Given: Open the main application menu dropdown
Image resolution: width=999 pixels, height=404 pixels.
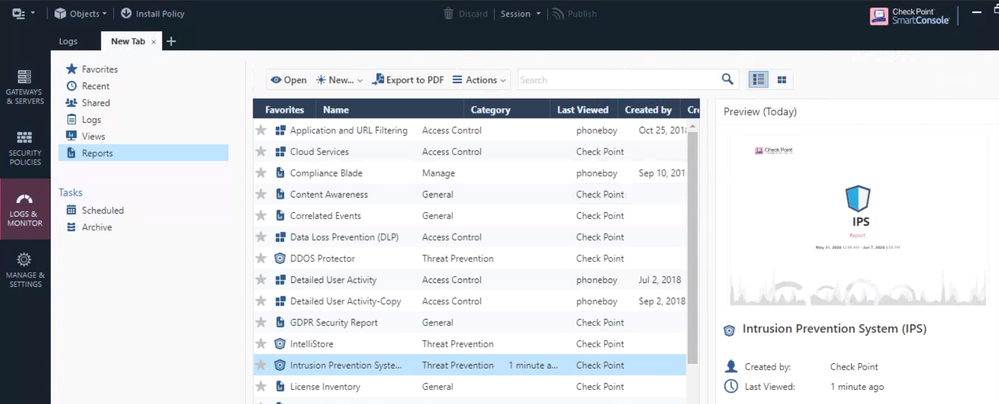Looking at the screenshot, I should point(24,13).
